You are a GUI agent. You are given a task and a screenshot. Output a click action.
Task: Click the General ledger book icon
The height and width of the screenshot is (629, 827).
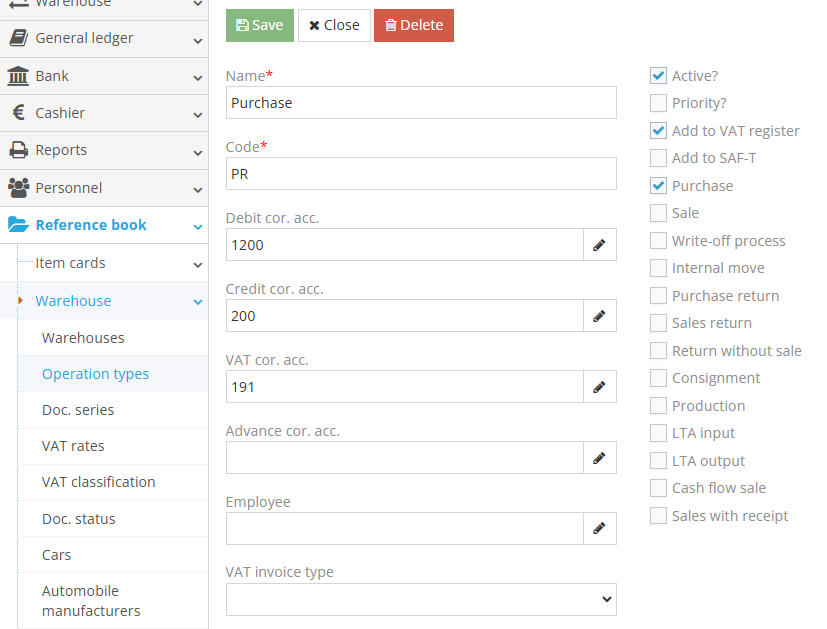(18, 38)
